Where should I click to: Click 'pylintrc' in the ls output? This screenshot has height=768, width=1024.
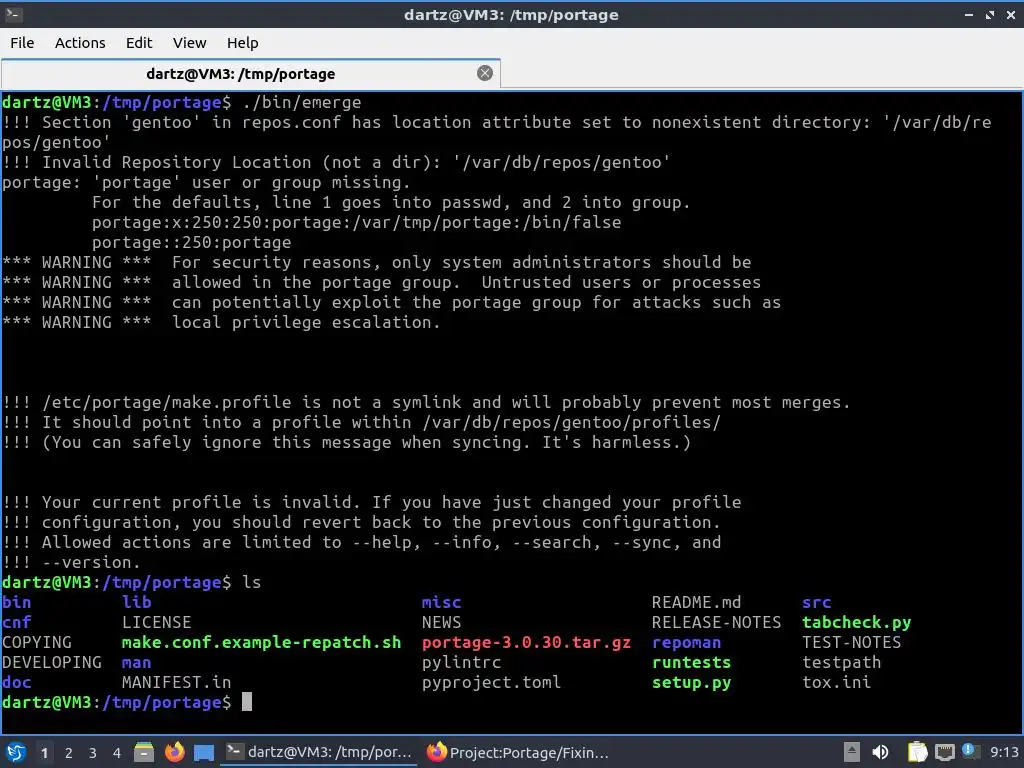461,662
